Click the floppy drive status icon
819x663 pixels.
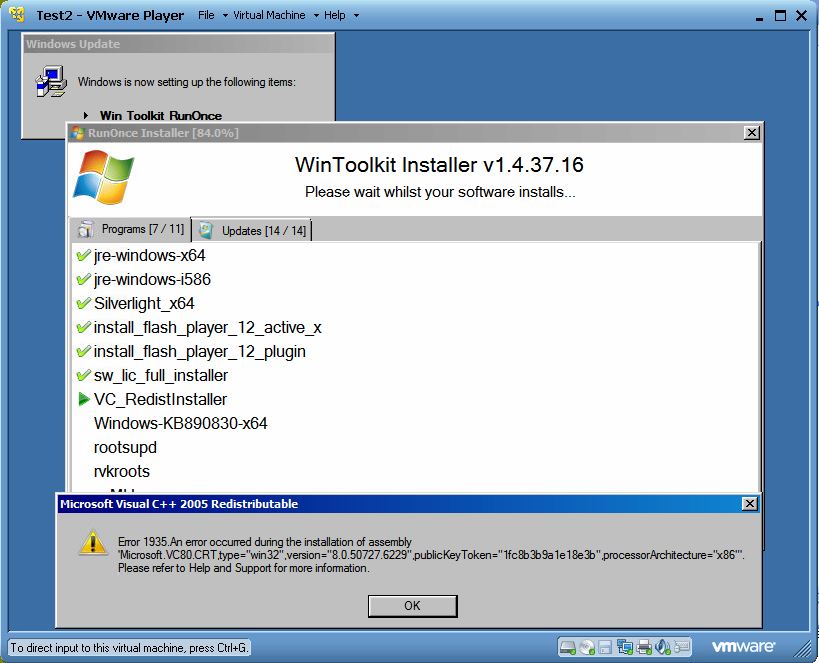606,647
